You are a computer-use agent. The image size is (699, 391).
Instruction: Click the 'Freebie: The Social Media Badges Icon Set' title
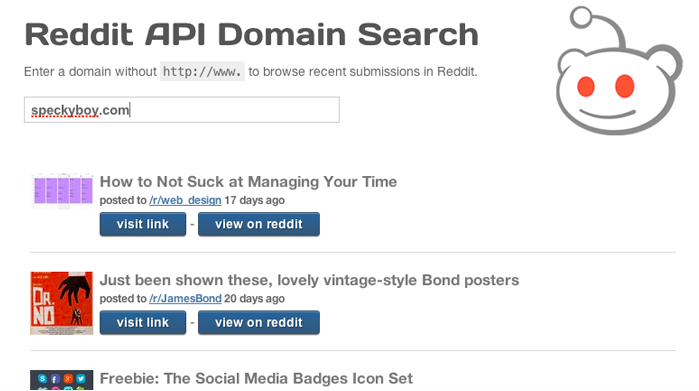coord(256,378)
